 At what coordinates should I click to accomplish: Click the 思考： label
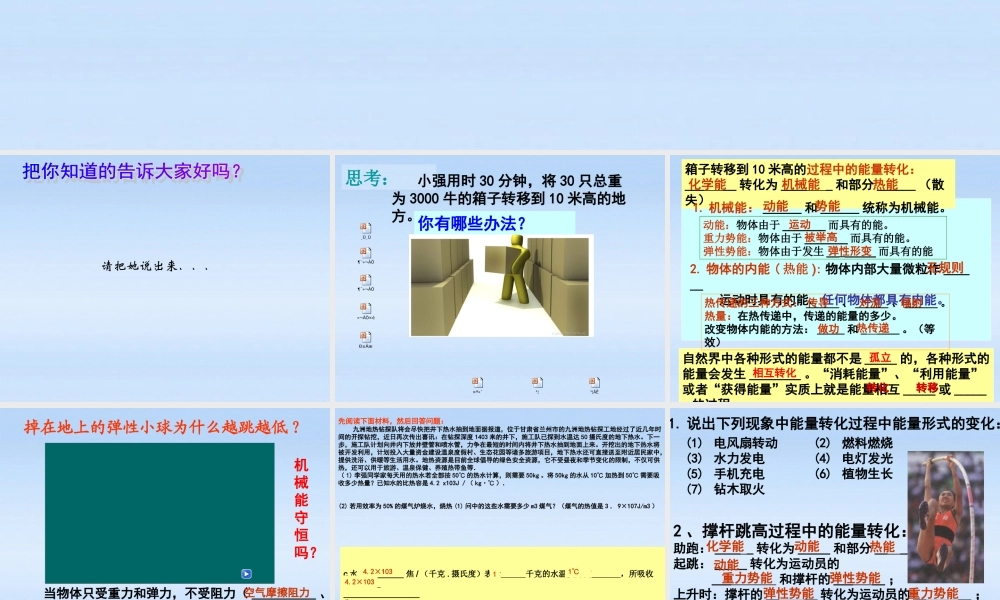tap(367, 178)
